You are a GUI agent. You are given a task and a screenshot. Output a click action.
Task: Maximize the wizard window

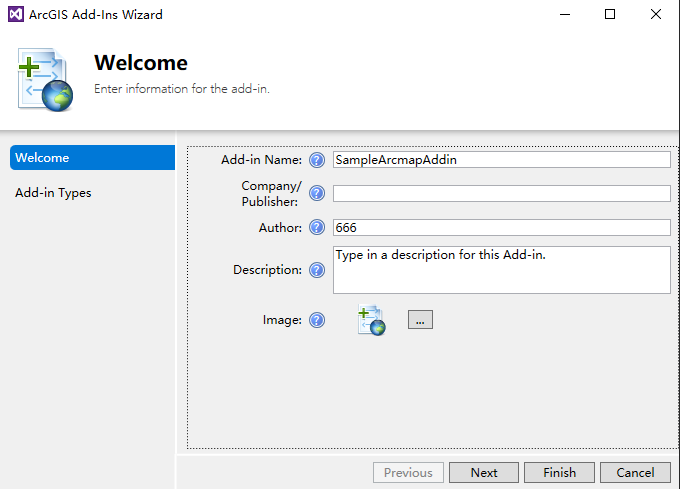tap(610, 14)
